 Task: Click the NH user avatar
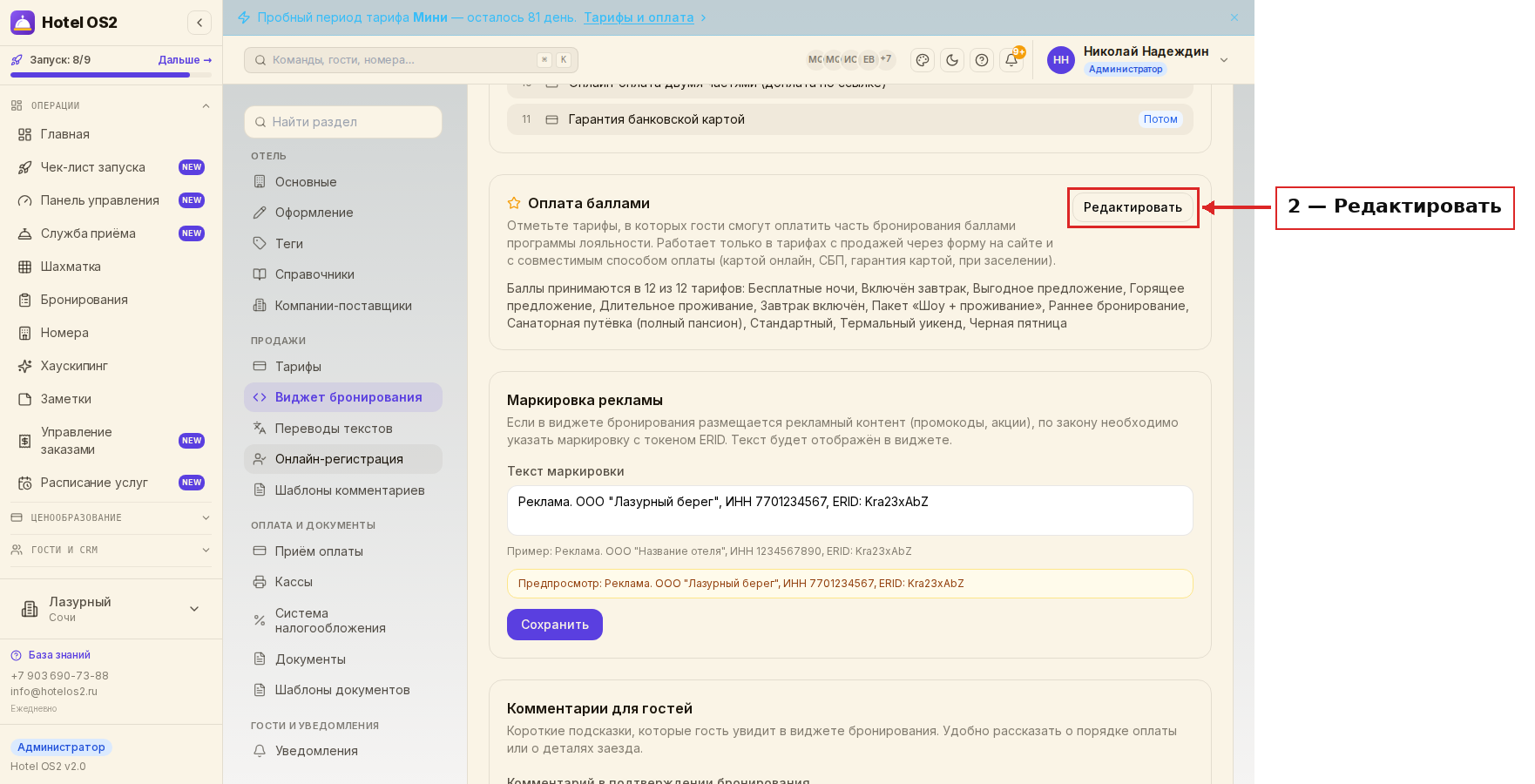pyautogui.click(x=1061, y=60)
